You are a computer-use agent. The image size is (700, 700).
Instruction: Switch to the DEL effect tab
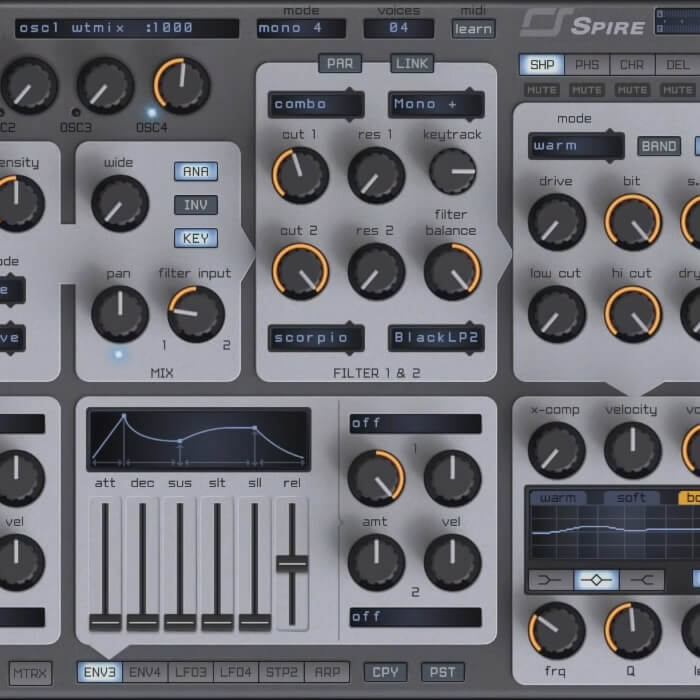click(x=678, y=65)
